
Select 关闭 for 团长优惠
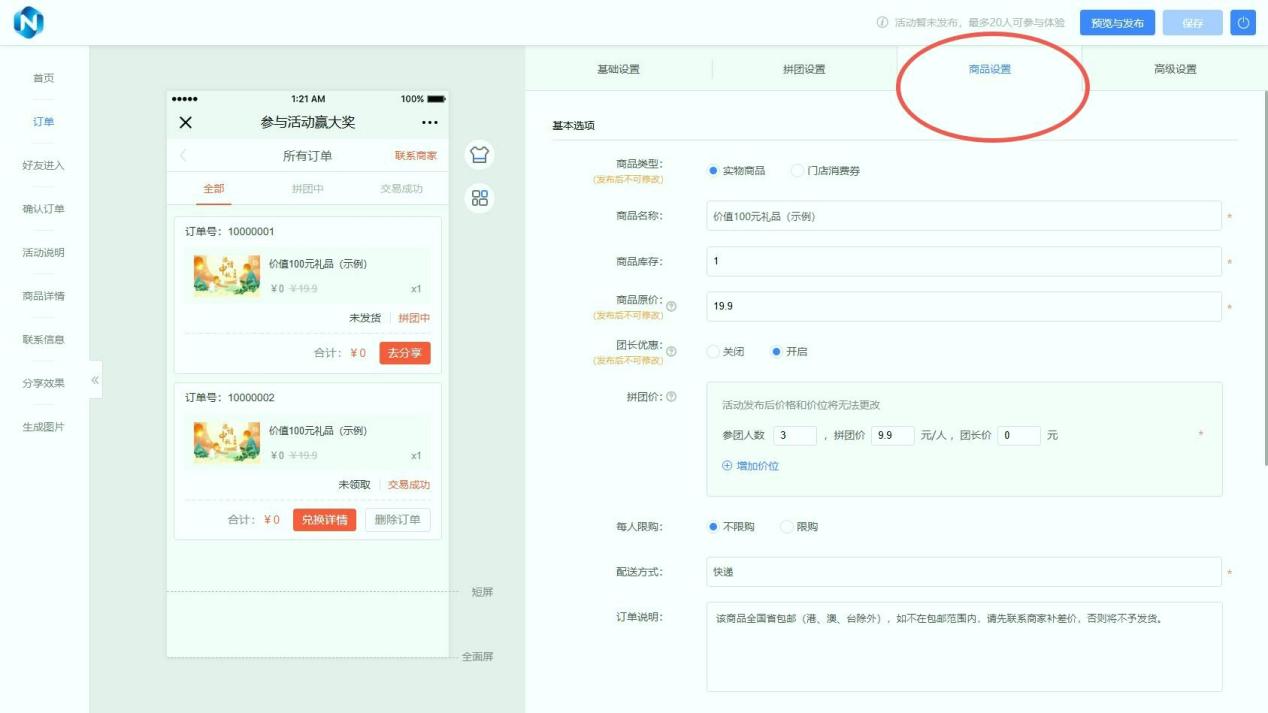(x=713, y=352)
